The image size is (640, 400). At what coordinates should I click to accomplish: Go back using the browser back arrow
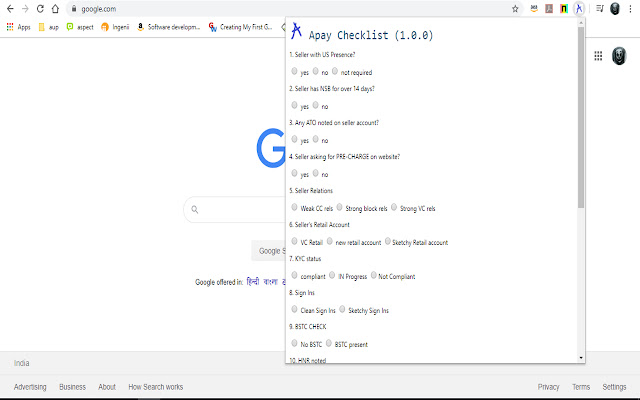point(10,9)
